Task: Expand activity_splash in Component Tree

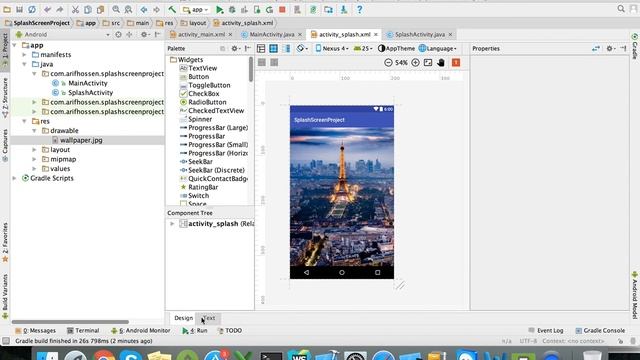Action: [x=172, y=224]
